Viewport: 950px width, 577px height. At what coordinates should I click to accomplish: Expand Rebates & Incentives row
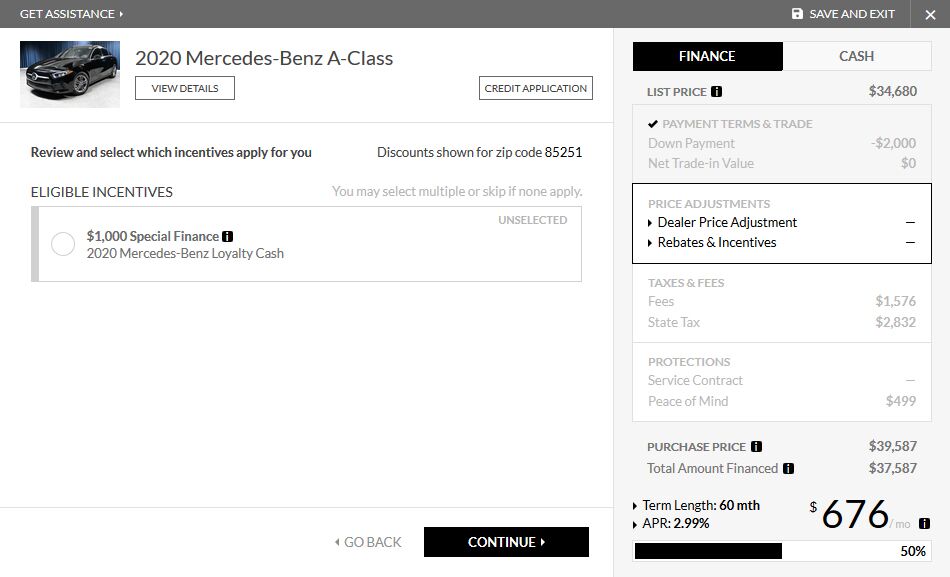716,242
